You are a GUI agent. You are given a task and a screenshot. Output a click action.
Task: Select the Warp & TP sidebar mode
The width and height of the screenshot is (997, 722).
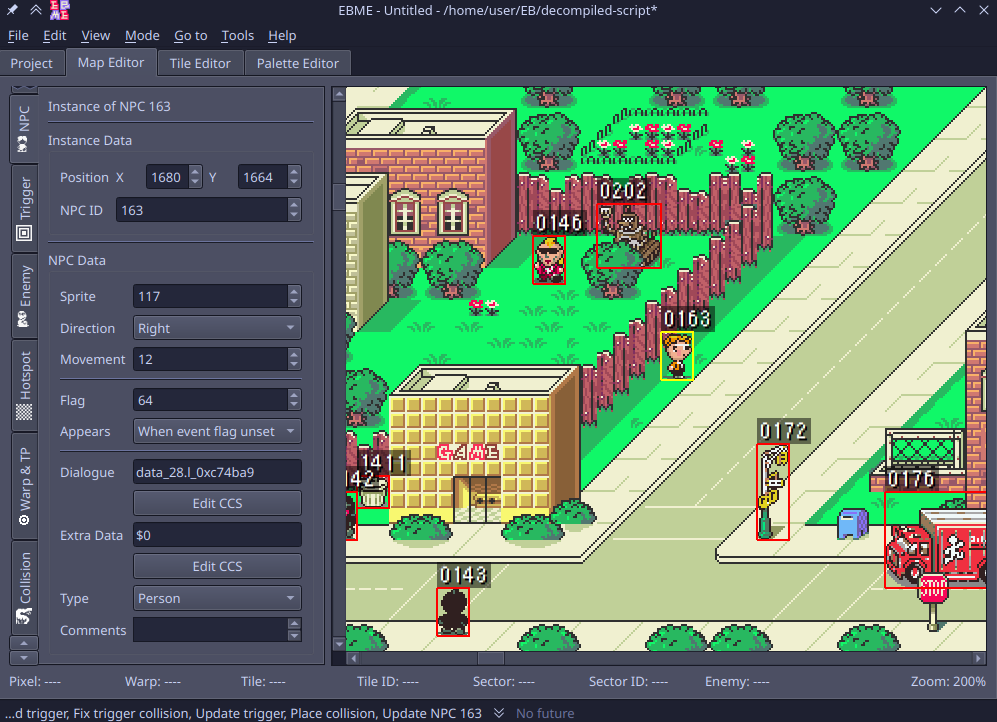[25, 486]
